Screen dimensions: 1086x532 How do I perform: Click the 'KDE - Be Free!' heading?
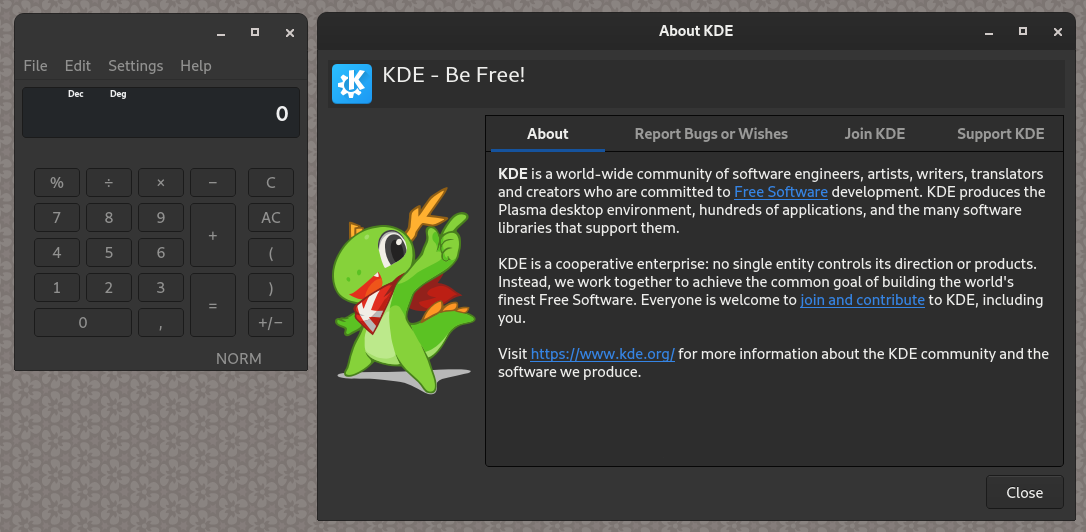[454, 75]
